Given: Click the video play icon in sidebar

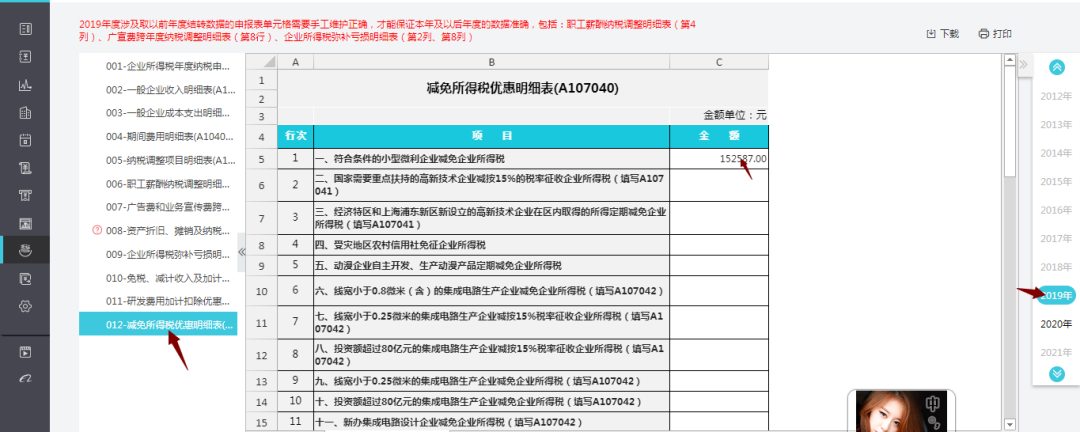Looking at the screenshot, I should pos(26,351).
